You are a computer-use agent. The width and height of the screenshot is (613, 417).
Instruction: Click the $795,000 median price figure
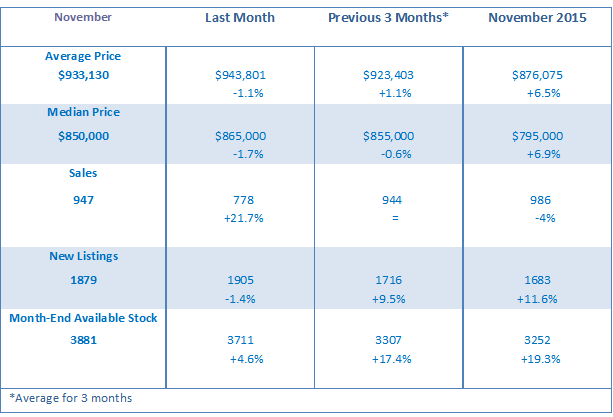click(x=536, y=134)
